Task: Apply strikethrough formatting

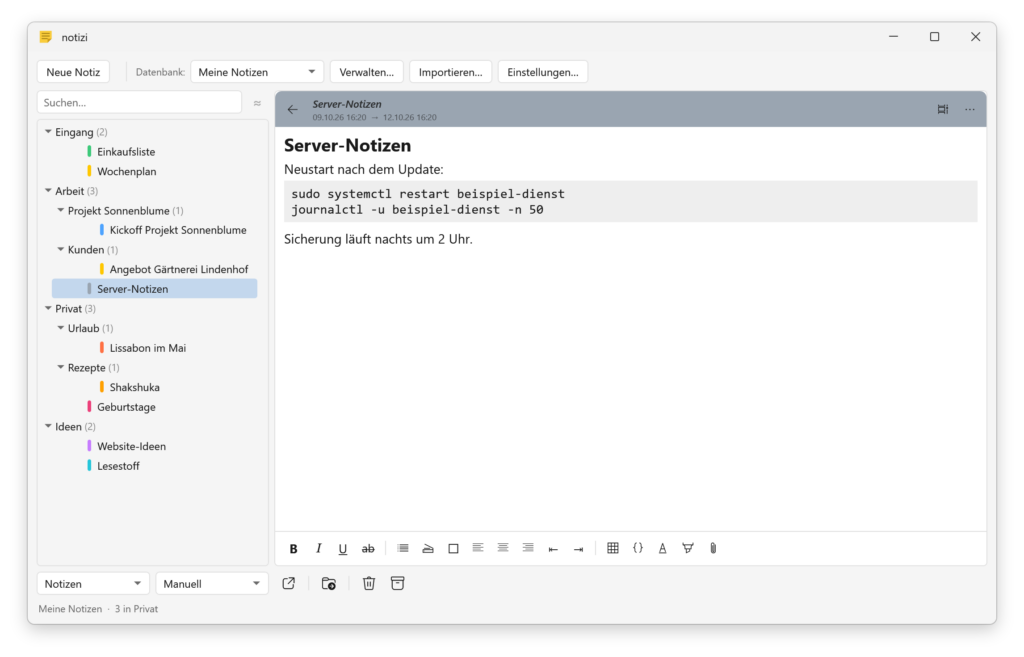Action: (368, 549)
